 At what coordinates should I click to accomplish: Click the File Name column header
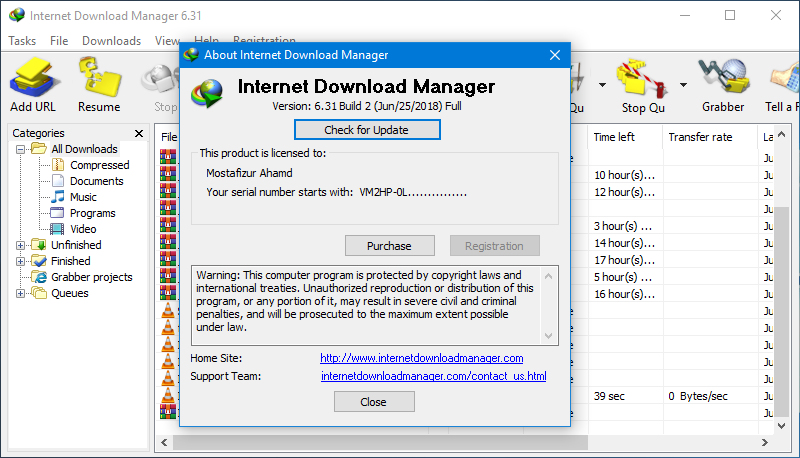[x=167, y=137]
